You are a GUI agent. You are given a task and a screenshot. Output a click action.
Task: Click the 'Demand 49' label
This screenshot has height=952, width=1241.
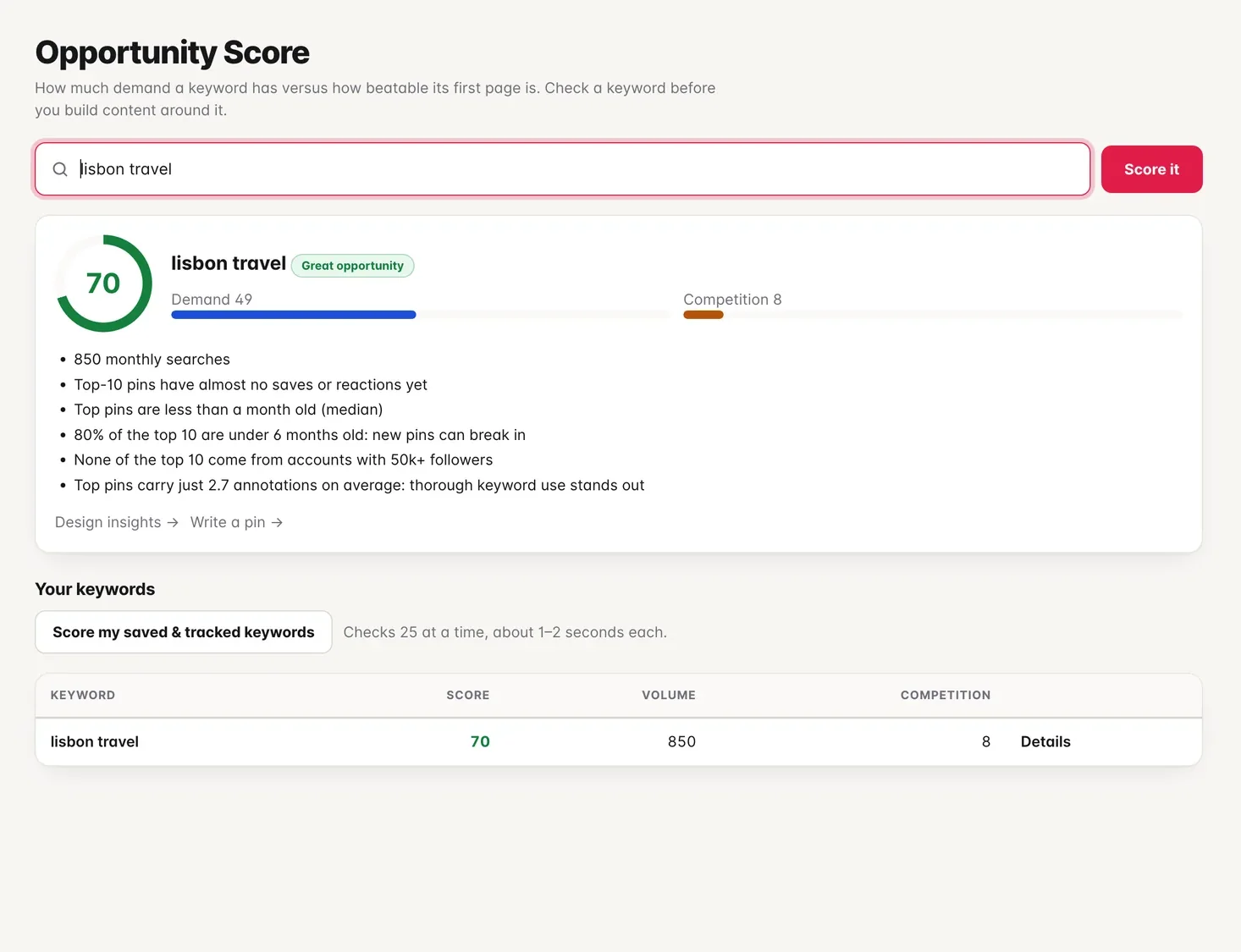click(x=212, y=300)
